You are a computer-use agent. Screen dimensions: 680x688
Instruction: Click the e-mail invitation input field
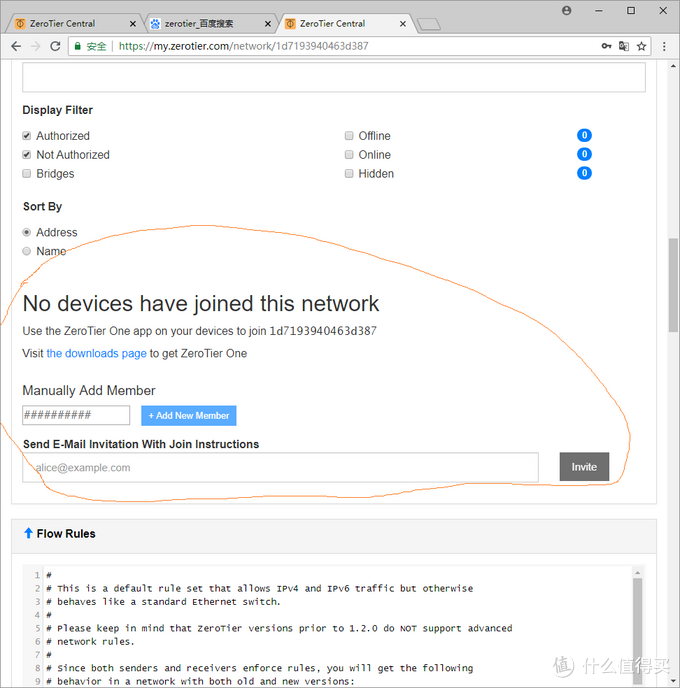coord(280,467)
